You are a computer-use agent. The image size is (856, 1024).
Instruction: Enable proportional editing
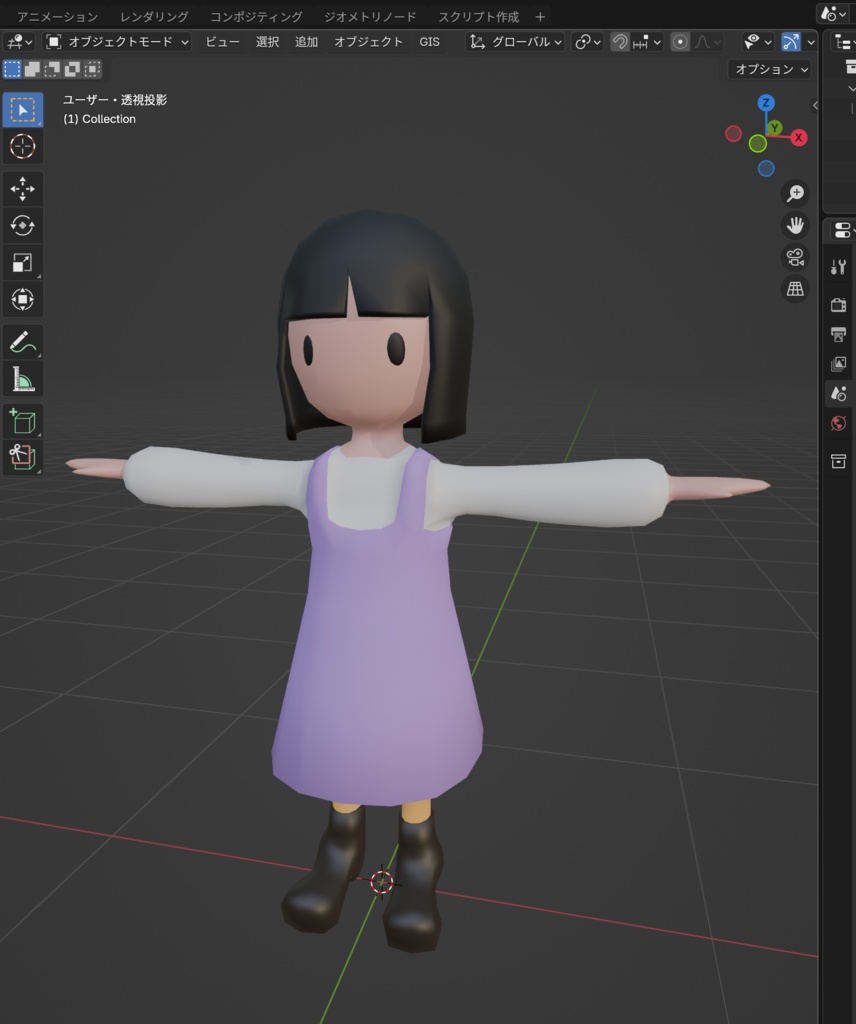[681, 42]
